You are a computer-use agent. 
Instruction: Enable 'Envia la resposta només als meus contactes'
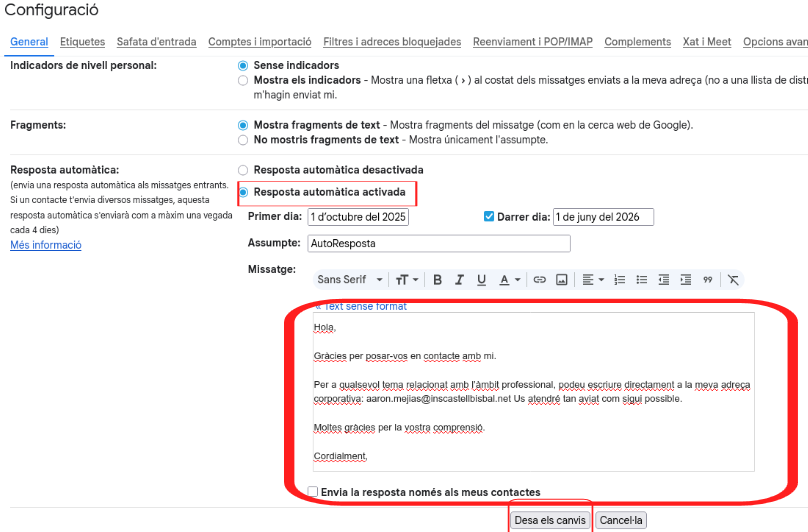point(313,492)
